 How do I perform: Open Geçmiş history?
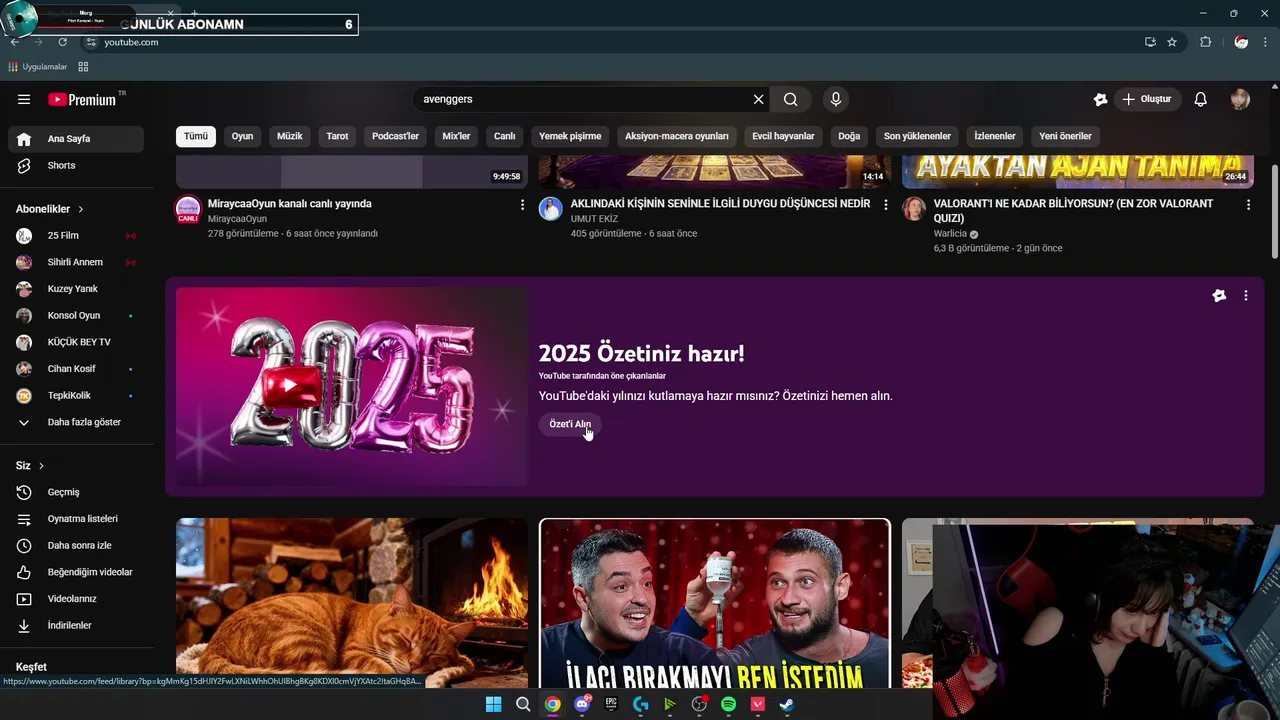76,492
